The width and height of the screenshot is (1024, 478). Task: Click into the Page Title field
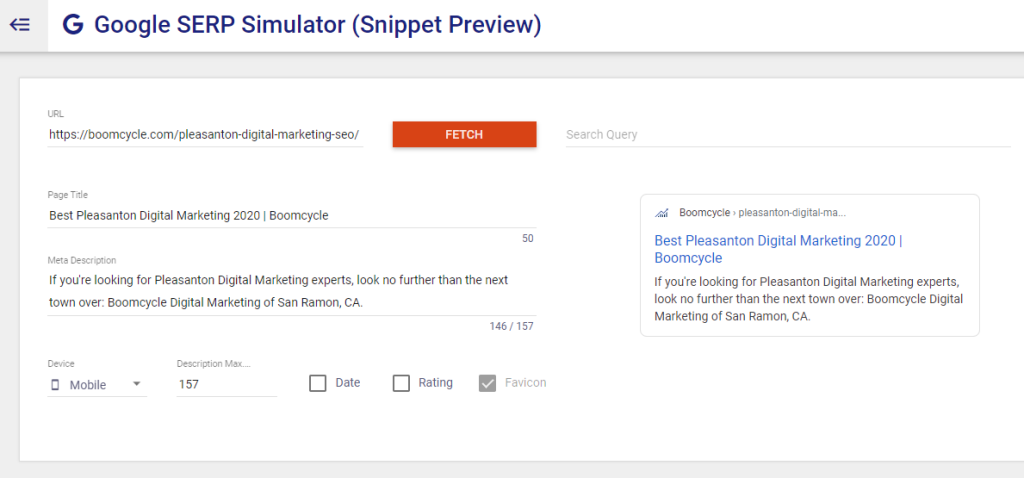(290, 215)
